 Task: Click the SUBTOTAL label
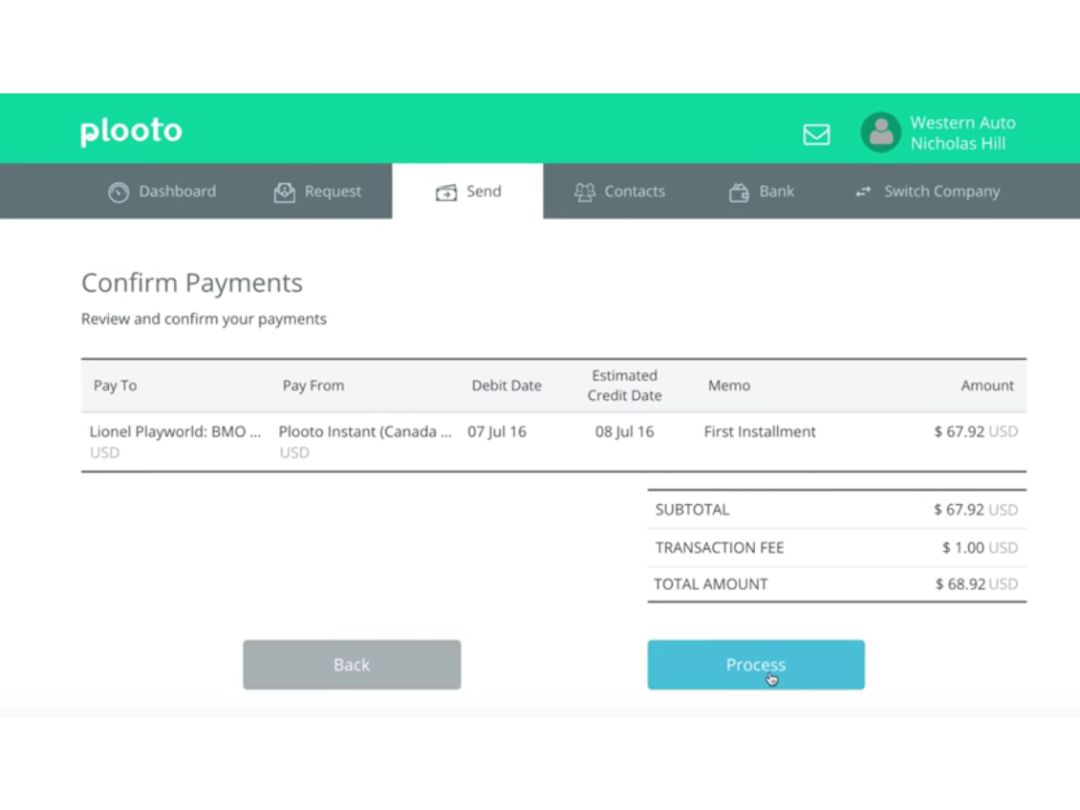pos(692,510)
